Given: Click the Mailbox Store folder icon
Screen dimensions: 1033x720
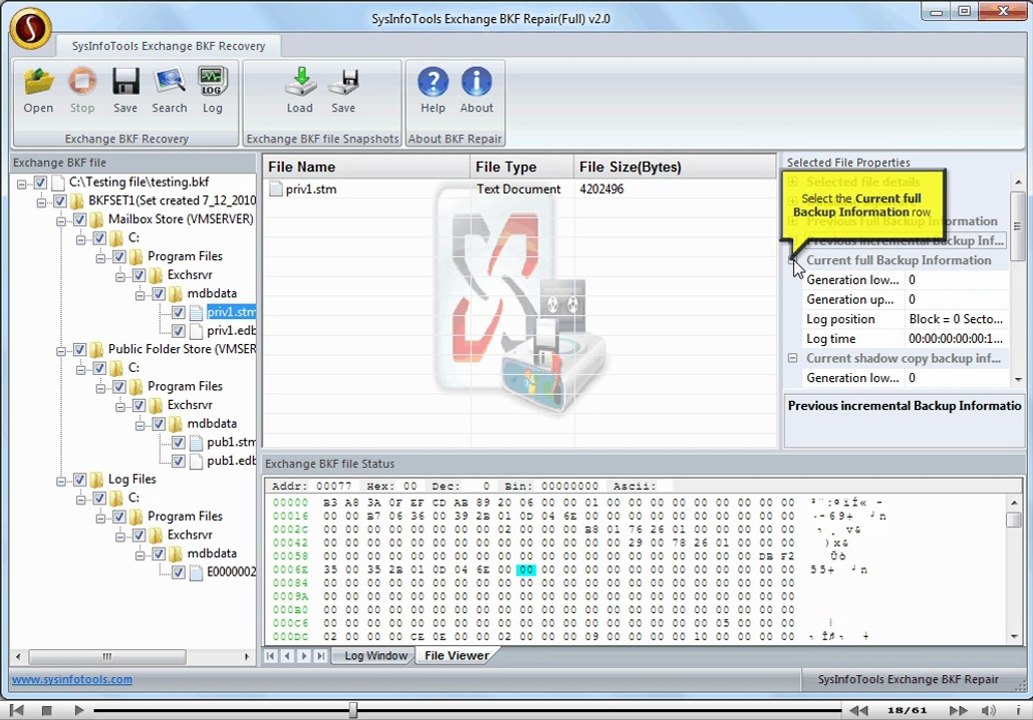Looking at the screenshot, I should coord(97,219).
